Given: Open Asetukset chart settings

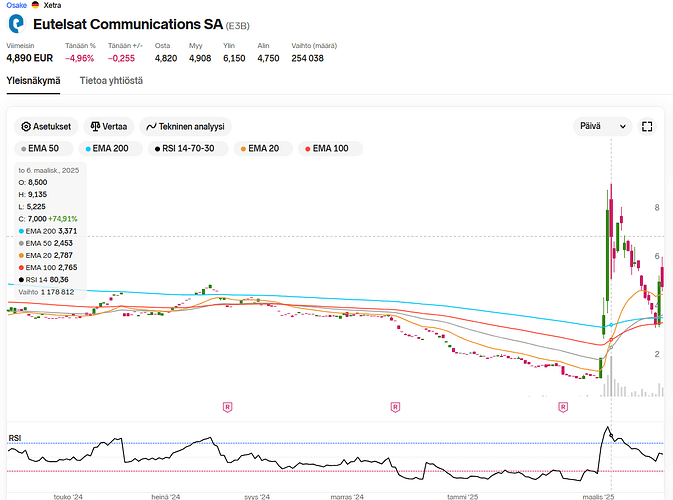Looking at the screenshot, I should 46,127.
